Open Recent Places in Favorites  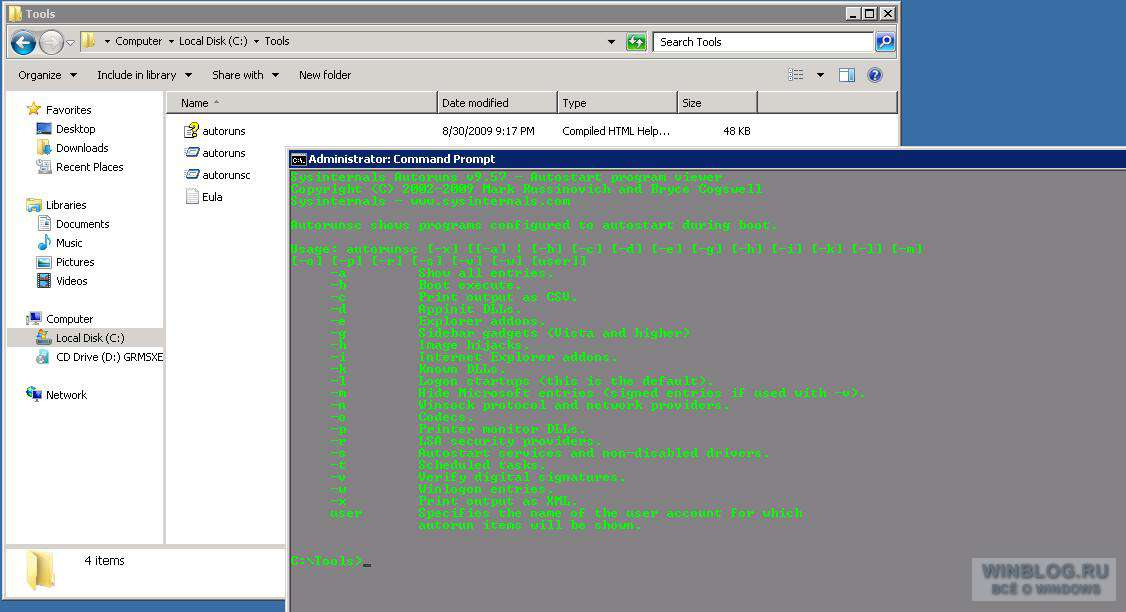pyautogui.click(x=90, y=167)
